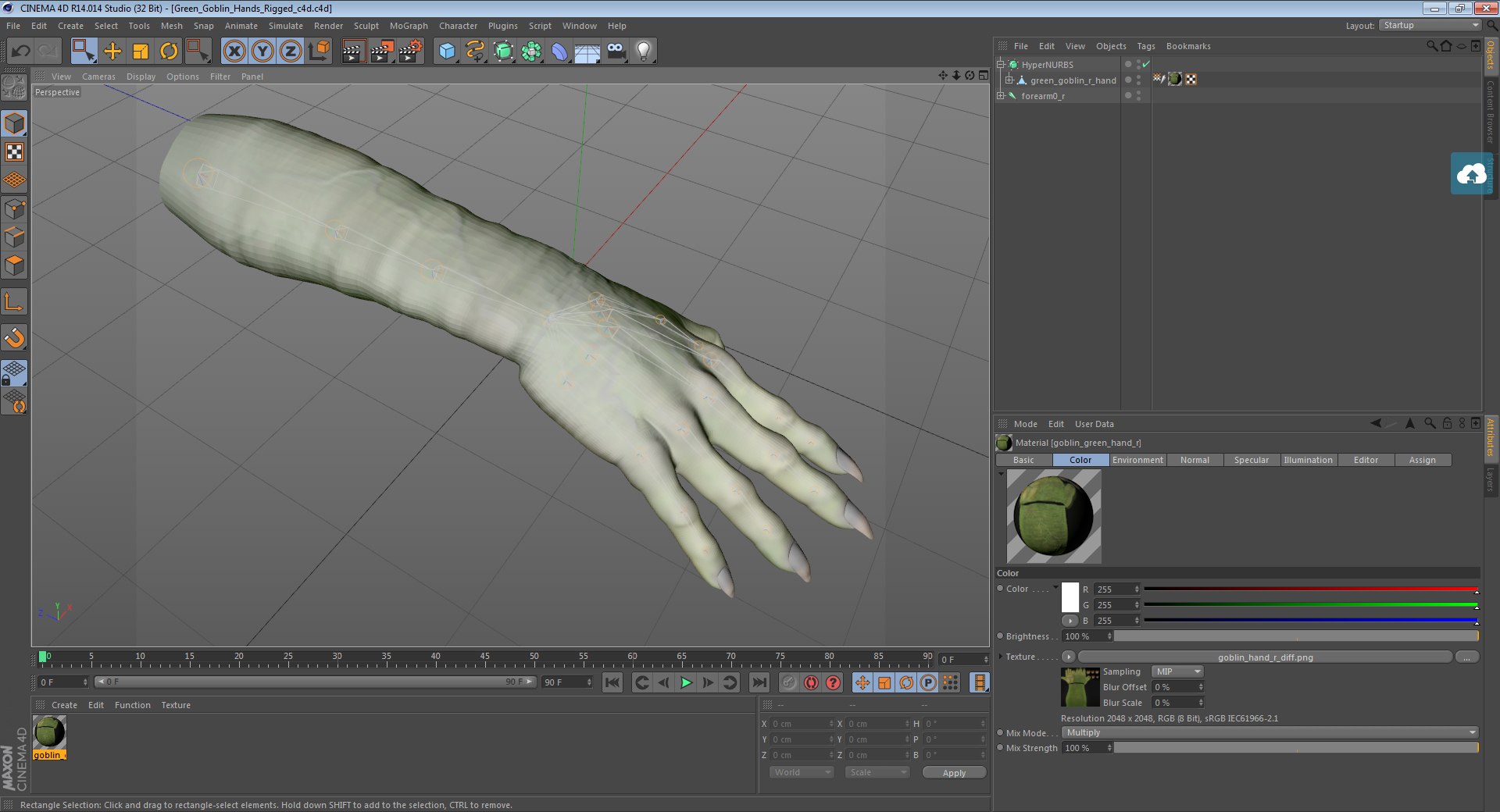The height and width of the screenshot is (812, 1500).
Task: Toggle record active objects button
Action: tap(812, 682)
